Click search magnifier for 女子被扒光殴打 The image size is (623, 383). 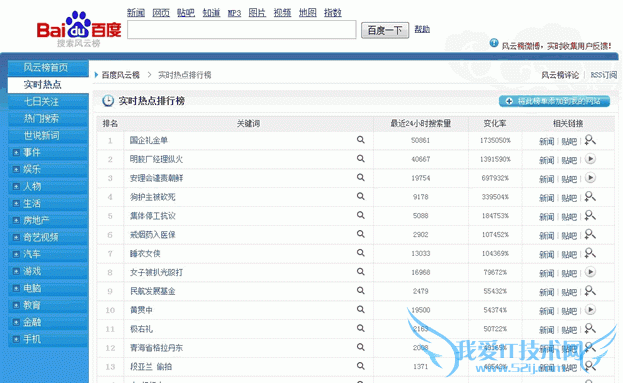[x=360, y=272]
